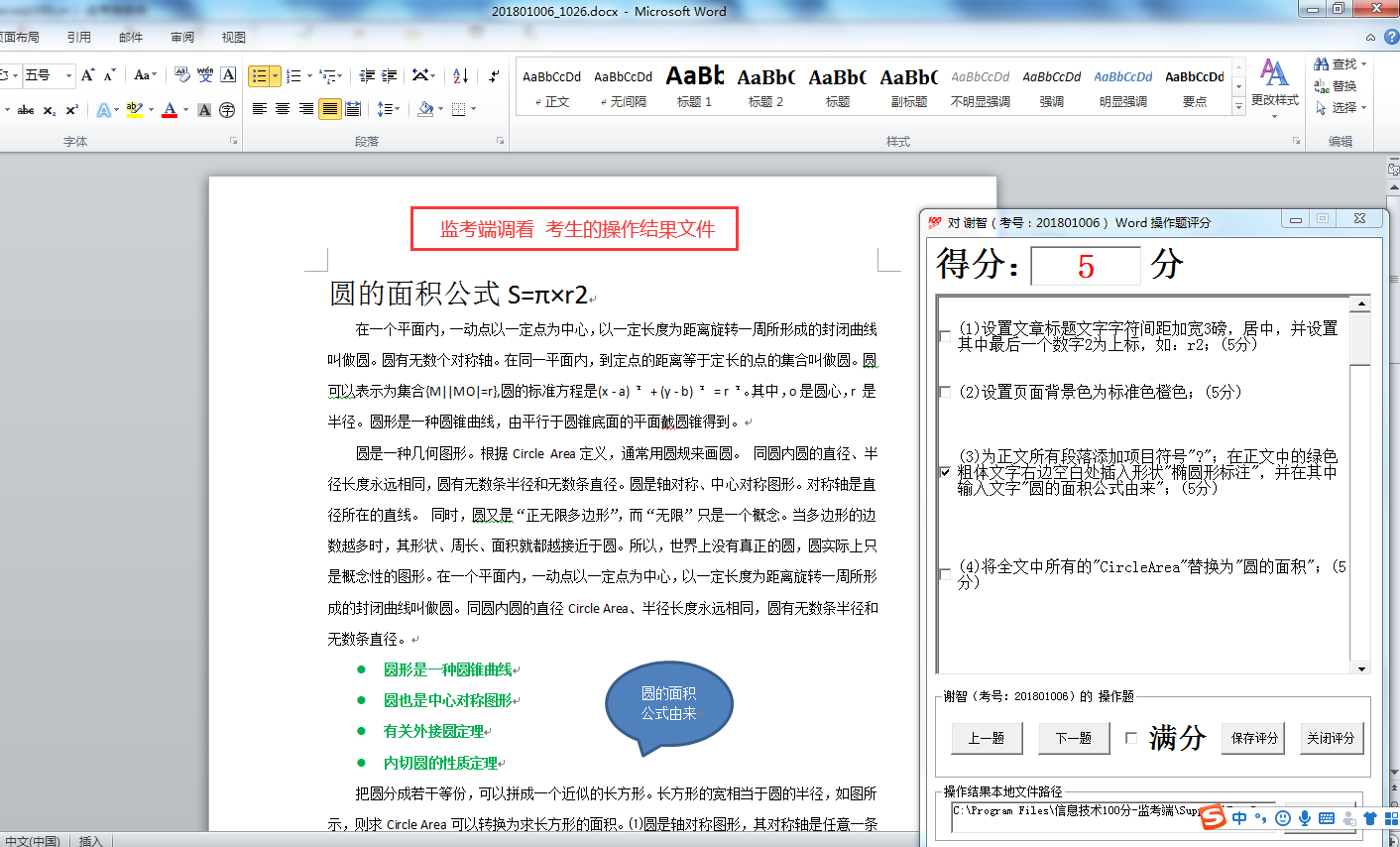Viewport: 1400px width, 847px height.
Task: Open the borders dropdown arrow
Action: pyautogui.click(x=474, y=109)
